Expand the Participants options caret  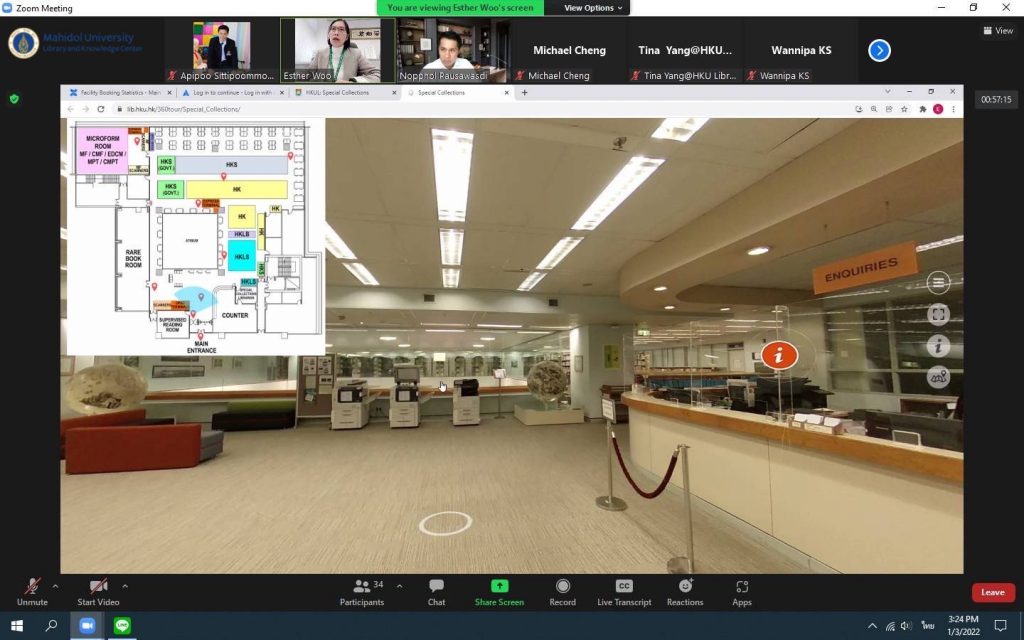[399, 586]
